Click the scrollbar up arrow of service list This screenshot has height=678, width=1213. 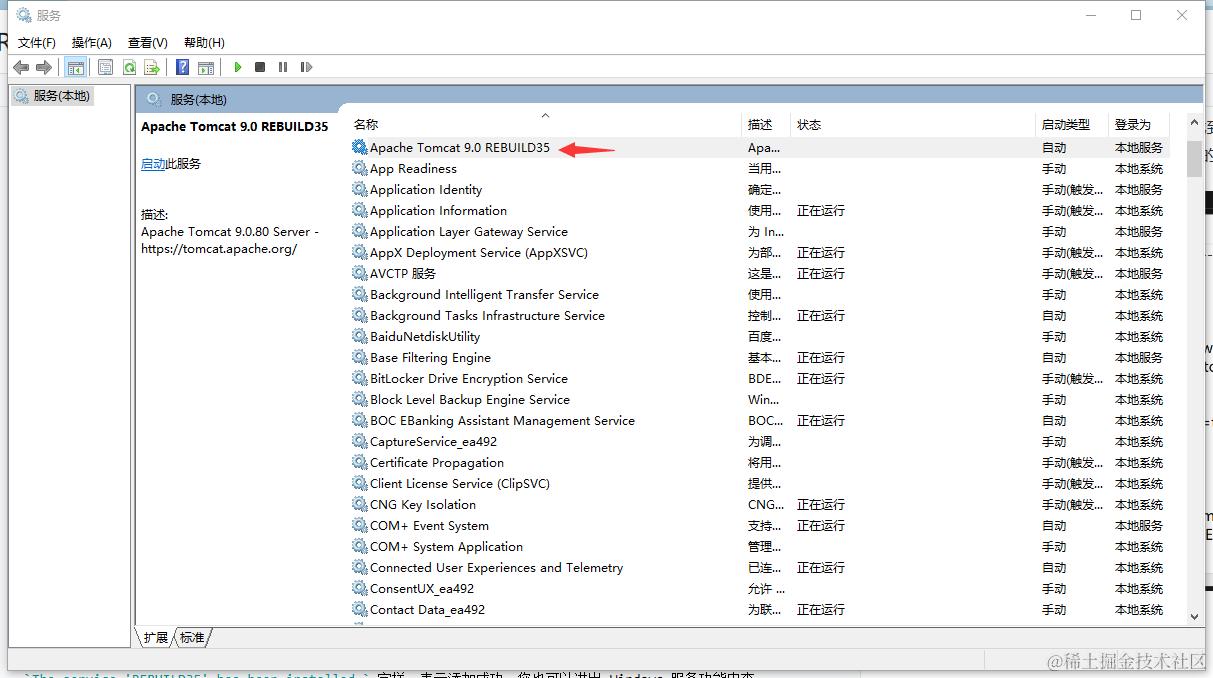(1194, 123)
